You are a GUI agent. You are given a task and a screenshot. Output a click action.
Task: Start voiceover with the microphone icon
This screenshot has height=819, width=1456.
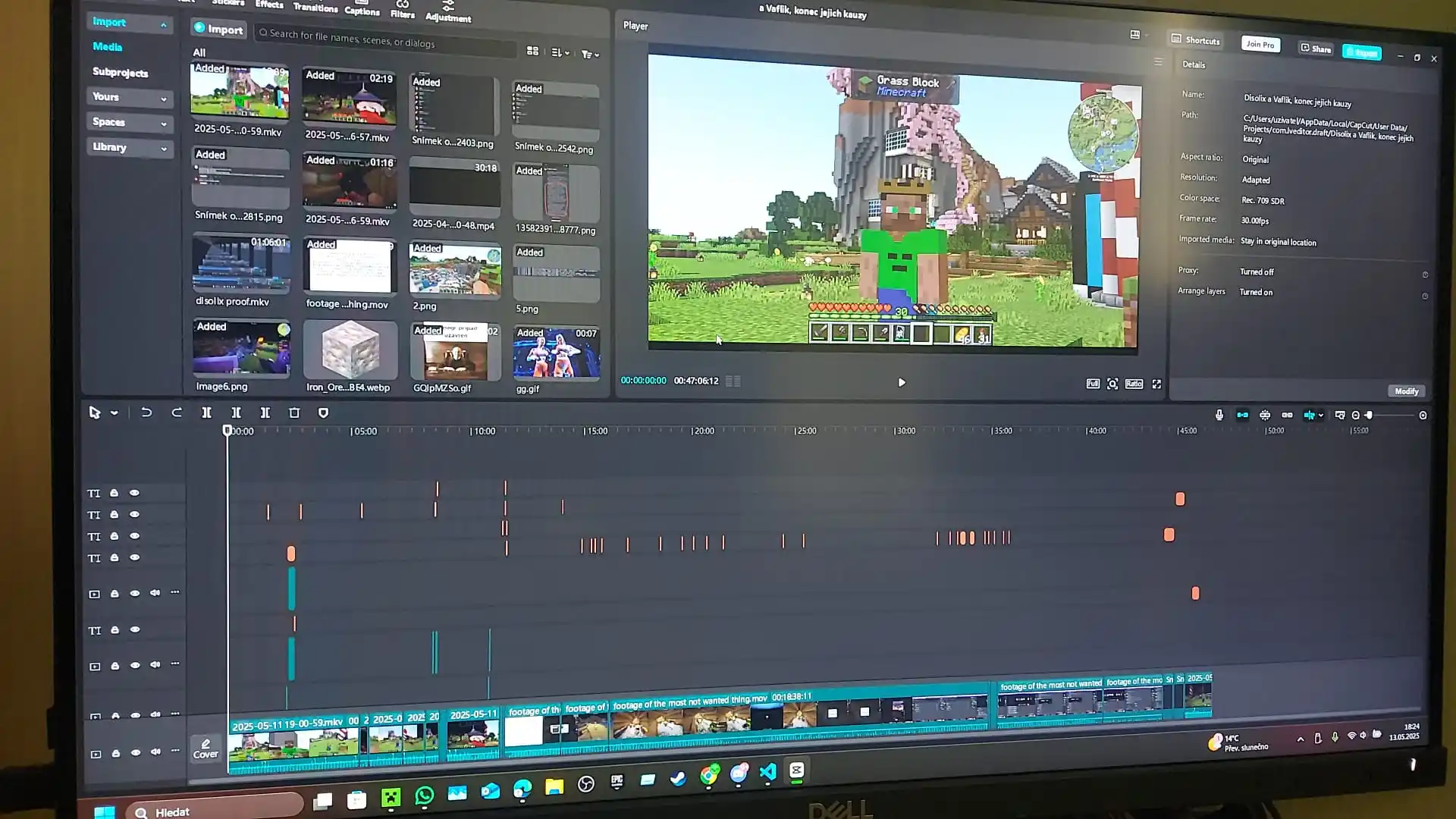[x=1219, y=415]
